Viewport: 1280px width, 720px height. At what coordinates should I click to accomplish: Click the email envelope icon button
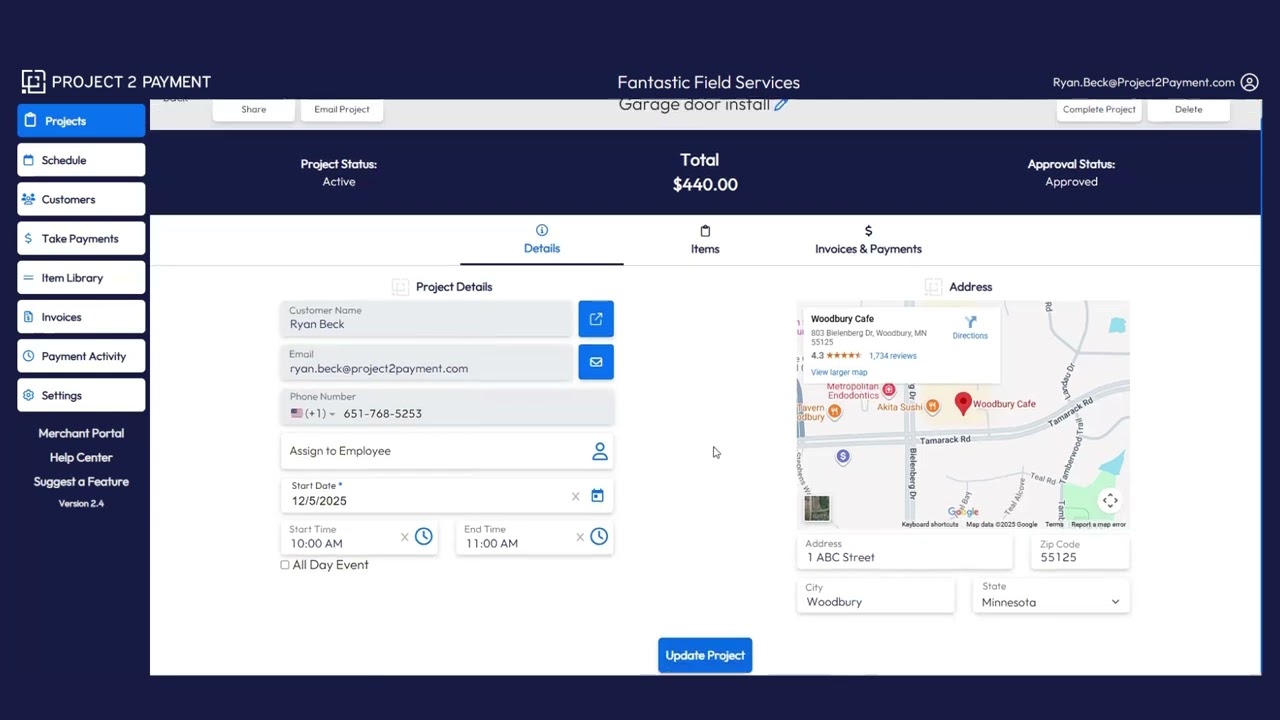(x=596, y=362)
